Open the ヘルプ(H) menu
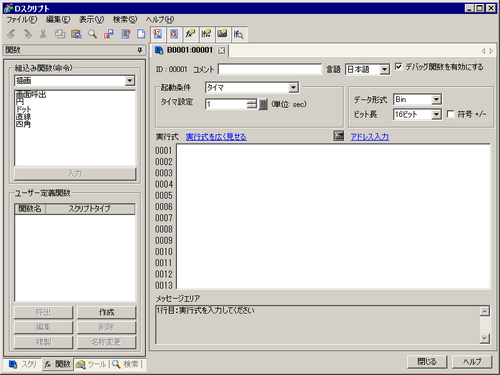The width and height of the screenshot is (500, 375). tap(160, 20)
